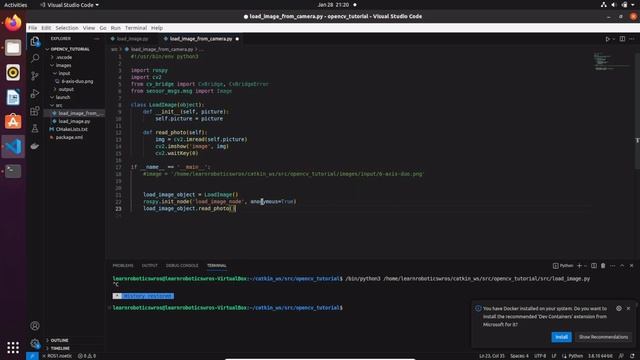Screen dimensions: 640x360
Task: Maximize the terminal panel size
Action: pyautogui.click(x=622, y=266)
